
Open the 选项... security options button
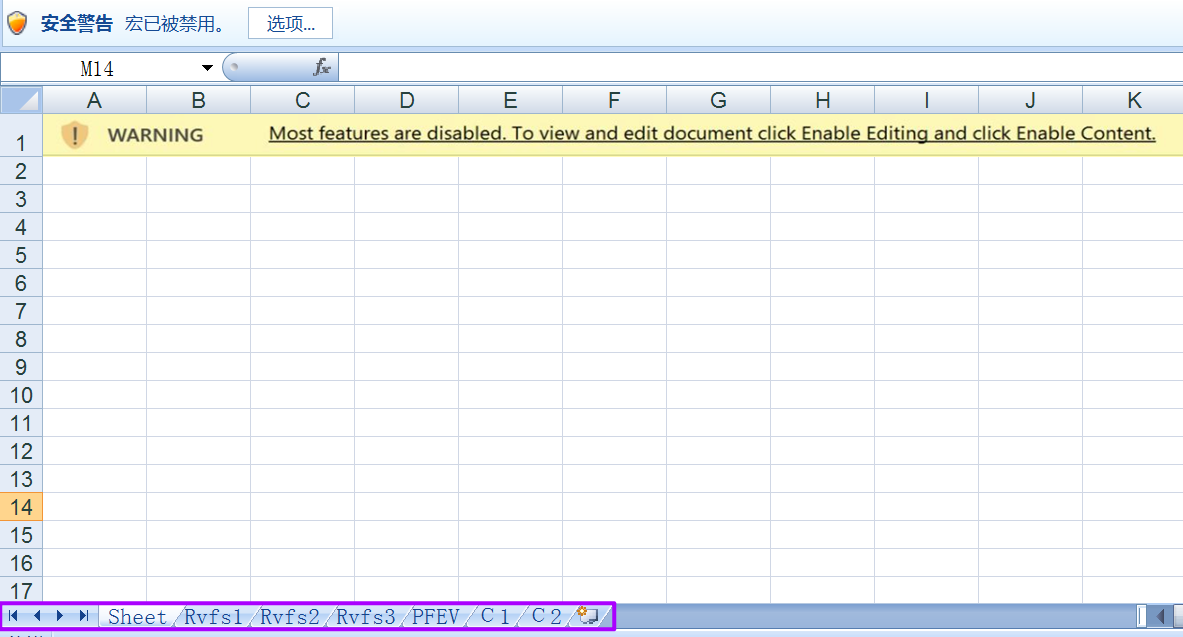pyautogui.click(x=290, y=23)
